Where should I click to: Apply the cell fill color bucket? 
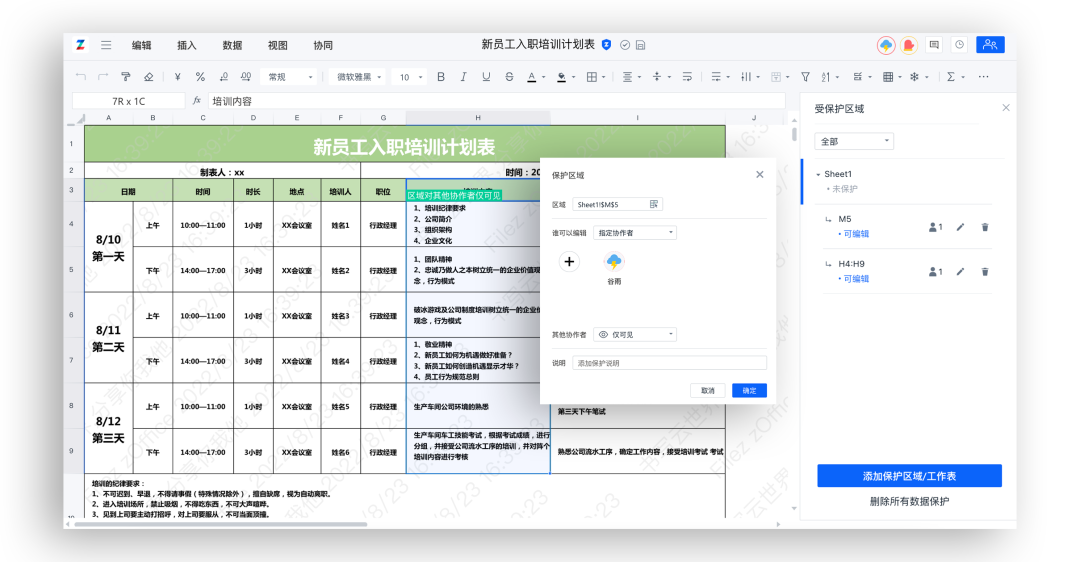pos(561,76)
